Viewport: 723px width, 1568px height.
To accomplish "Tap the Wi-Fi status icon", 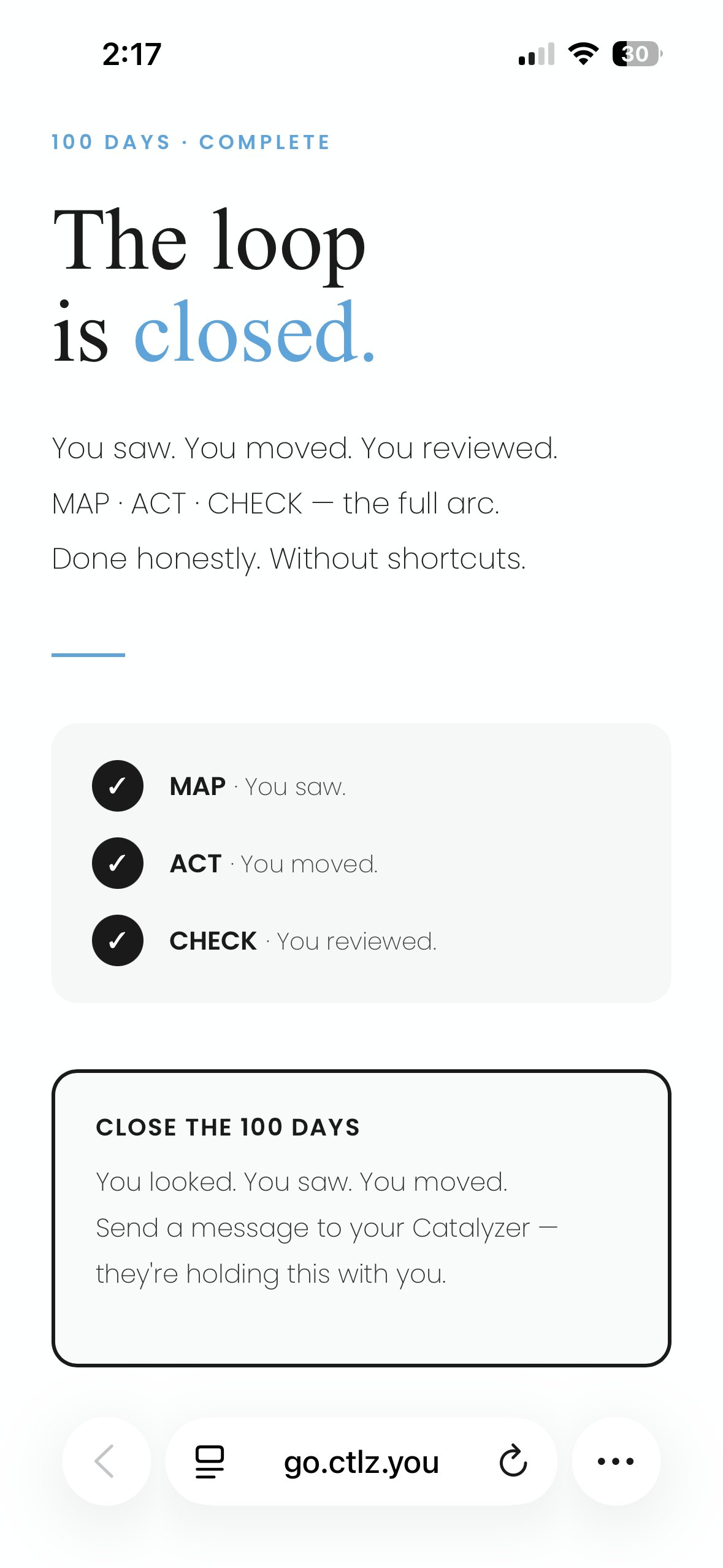I will 583,54.
